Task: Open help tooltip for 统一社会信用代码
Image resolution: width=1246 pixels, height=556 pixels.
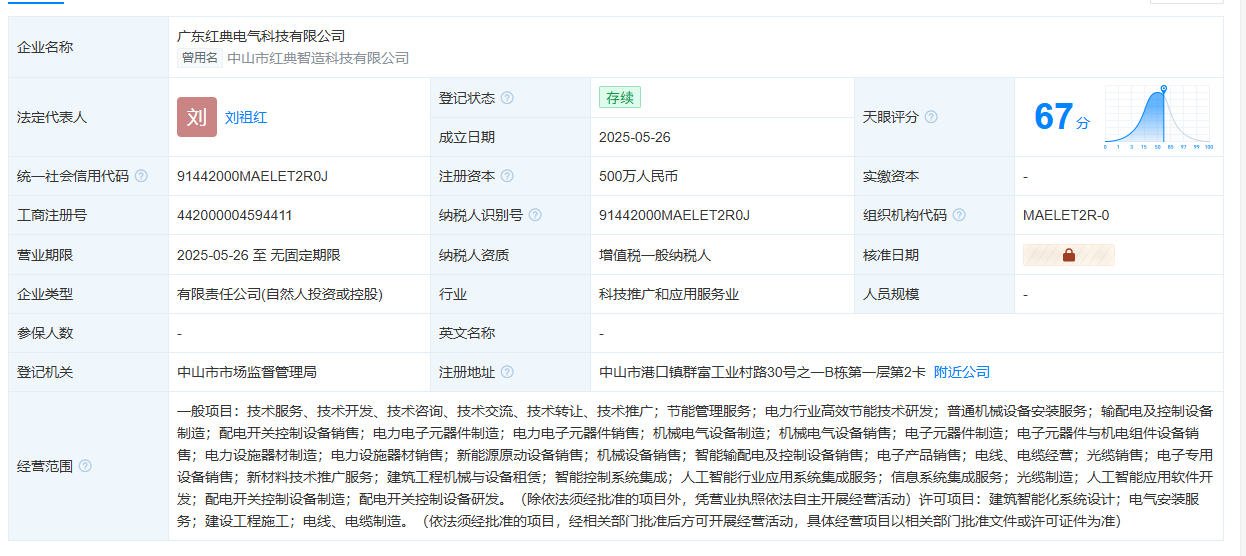Action: click(x=141, y=176)
